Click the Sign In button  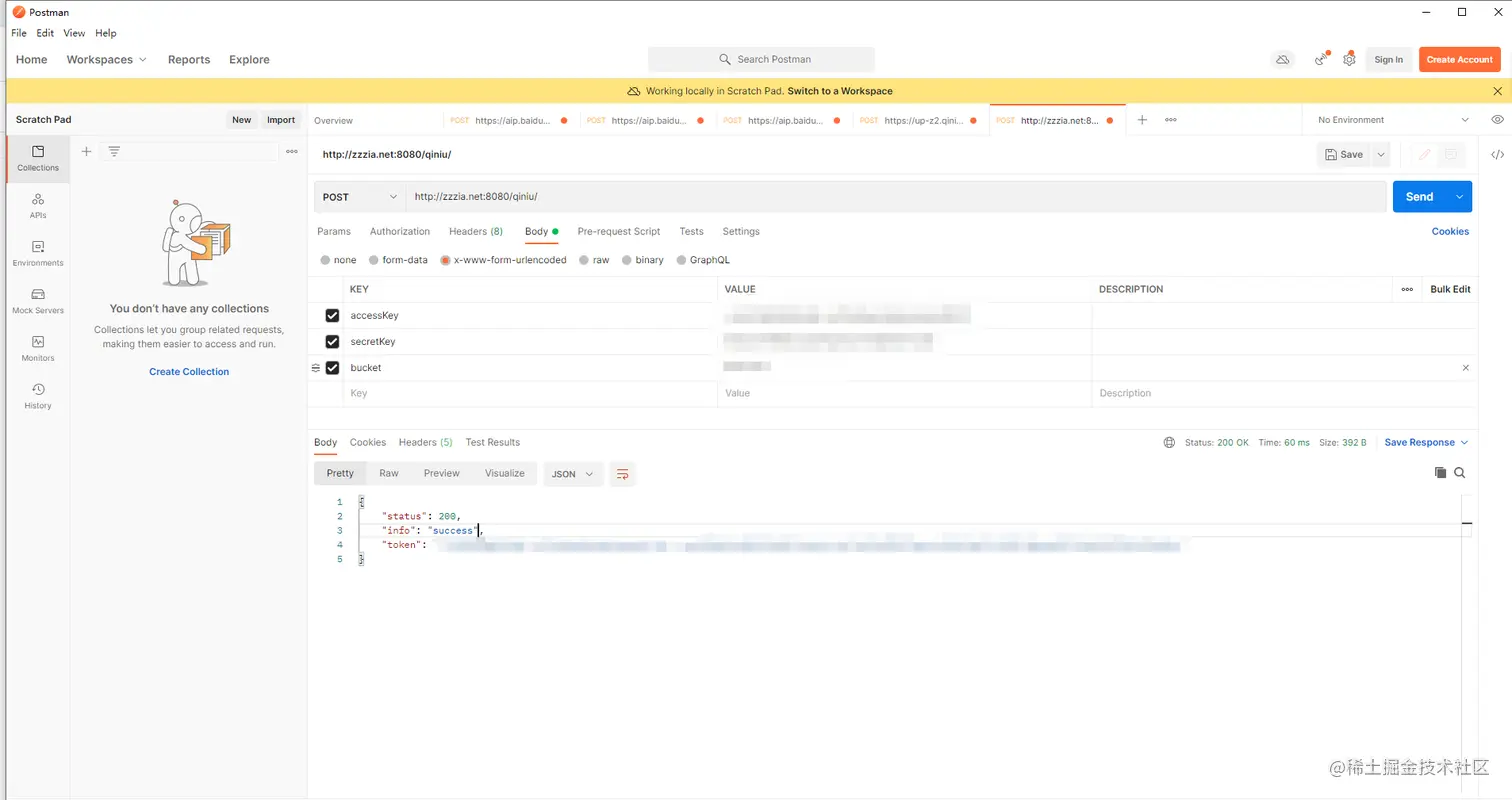coord(1389,60)
